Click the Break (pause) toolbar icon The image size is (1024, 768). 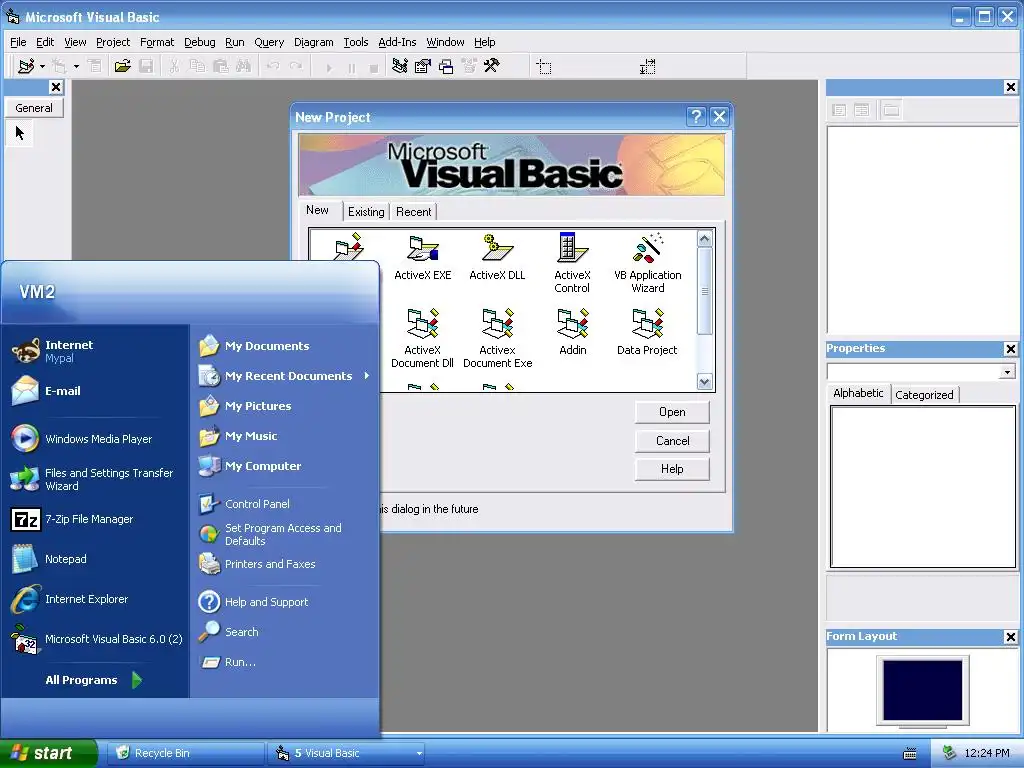[x=351, y=67]
